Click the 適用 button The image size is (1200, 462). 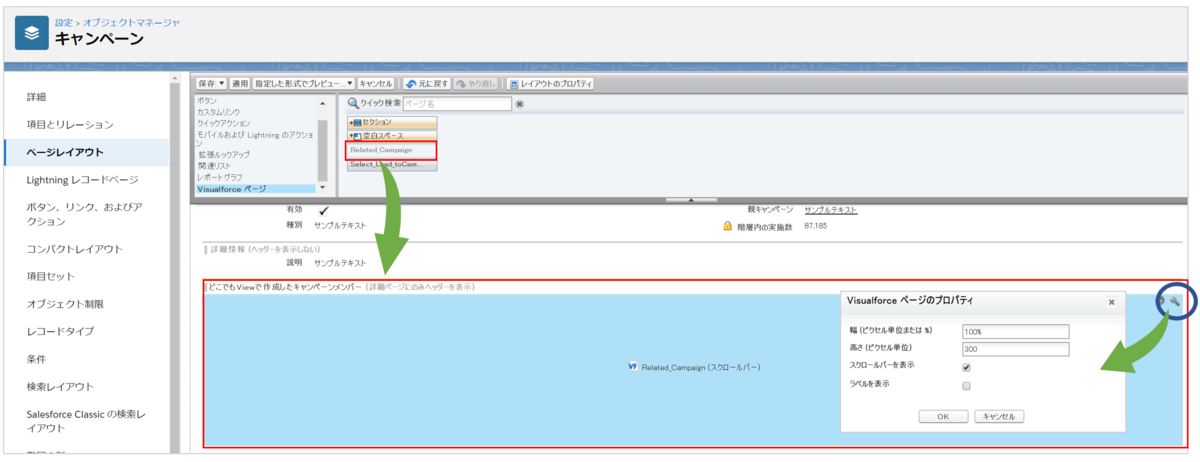click(x=240, y=83)
